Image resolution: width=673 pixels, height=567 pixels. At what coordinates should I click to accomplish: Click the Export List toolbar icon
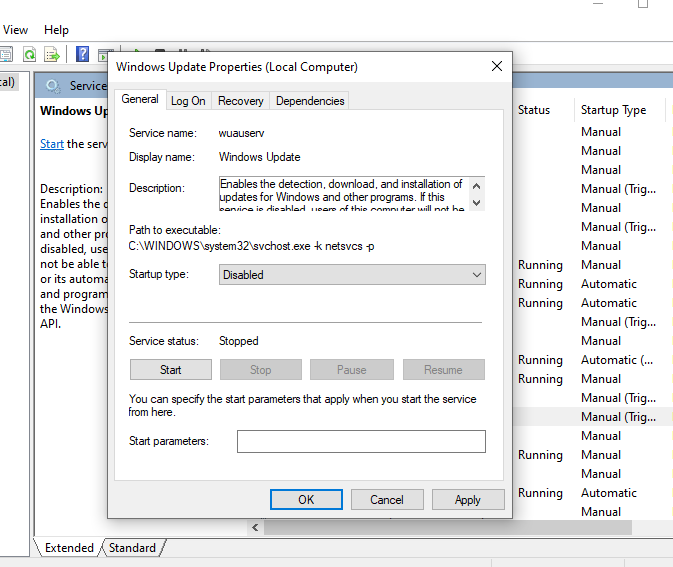click(52, 55)
